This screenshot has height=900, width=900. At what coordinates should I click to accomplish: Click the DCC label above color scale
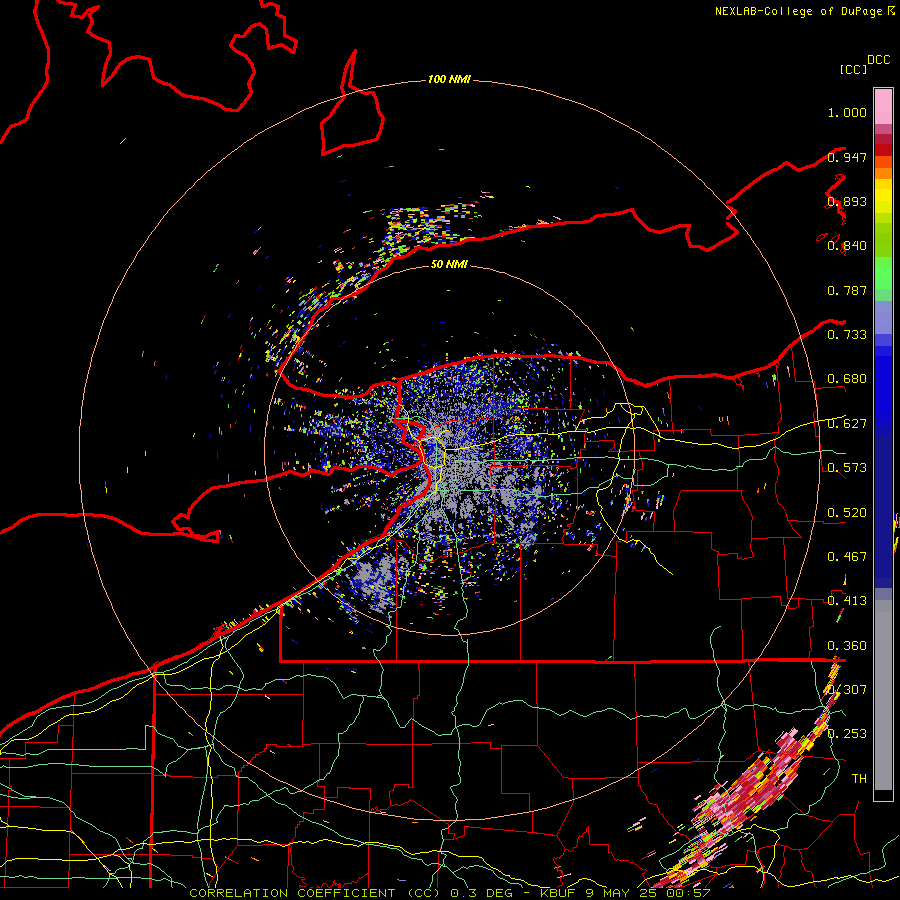(879, 60)
